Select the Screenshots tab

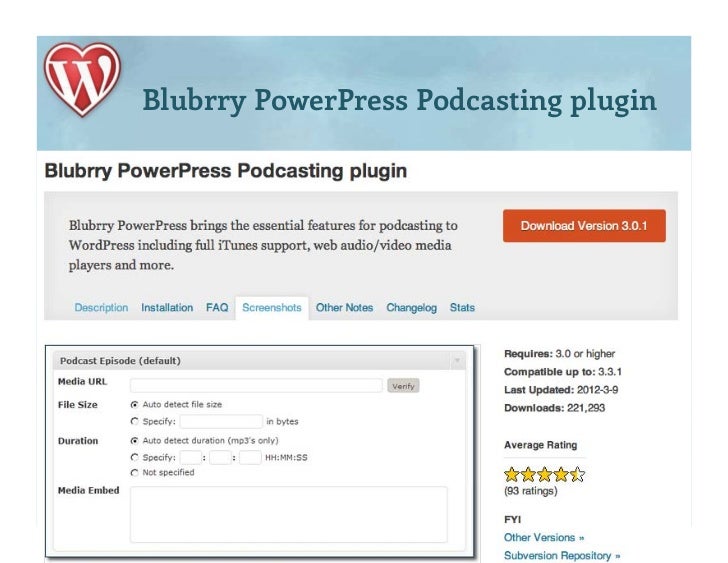(272, 308)
